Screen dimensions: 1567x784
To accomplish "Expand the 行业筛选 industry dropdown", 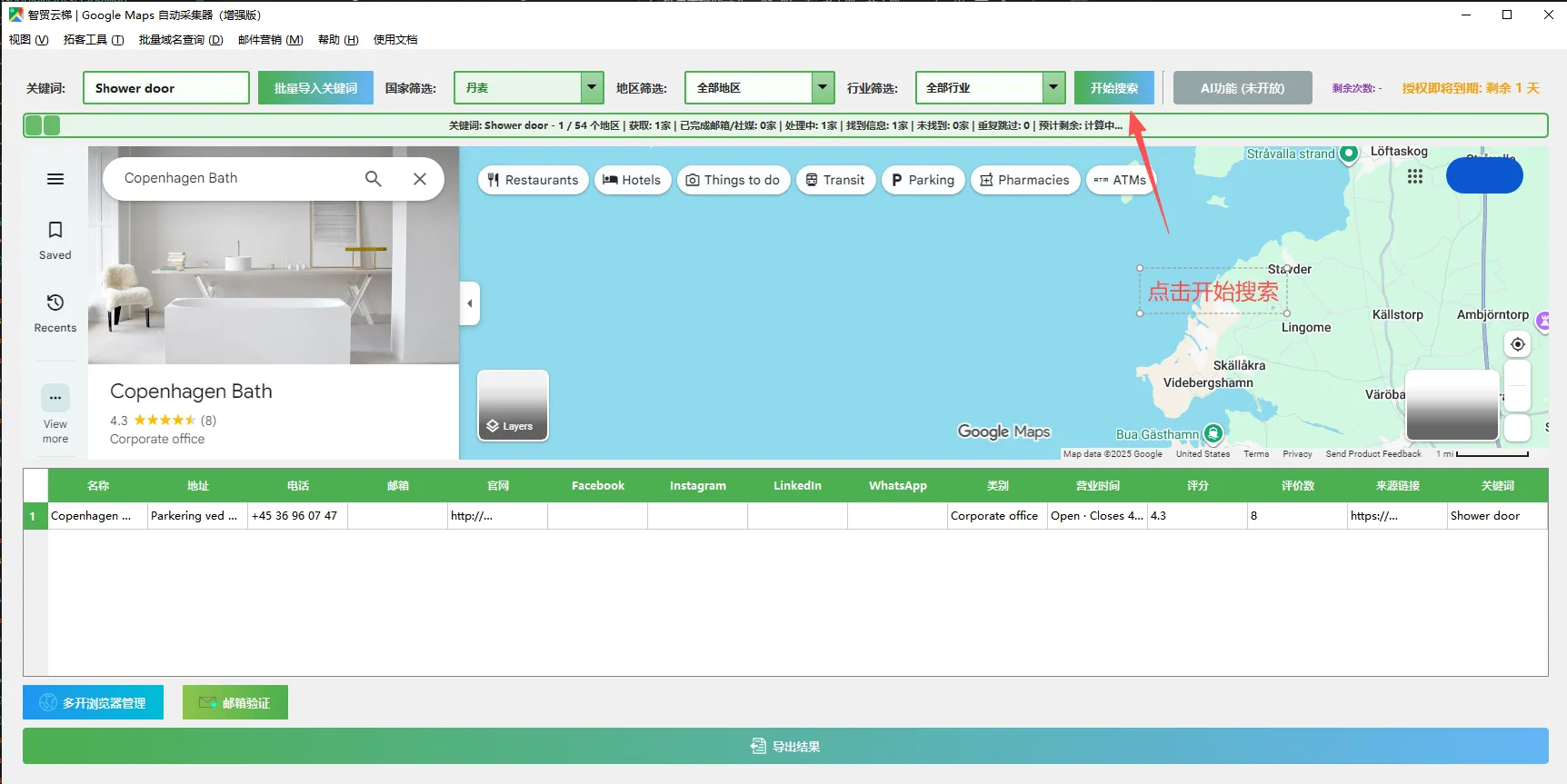I will click(x=1053, y=88).
